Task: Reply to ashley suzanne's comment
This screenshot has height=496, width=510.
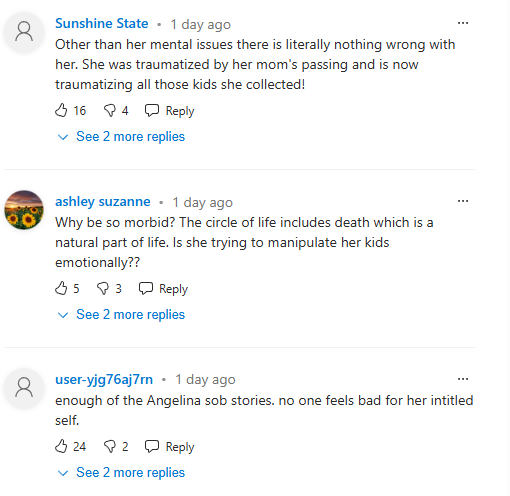Action: [x=163, y=289]
